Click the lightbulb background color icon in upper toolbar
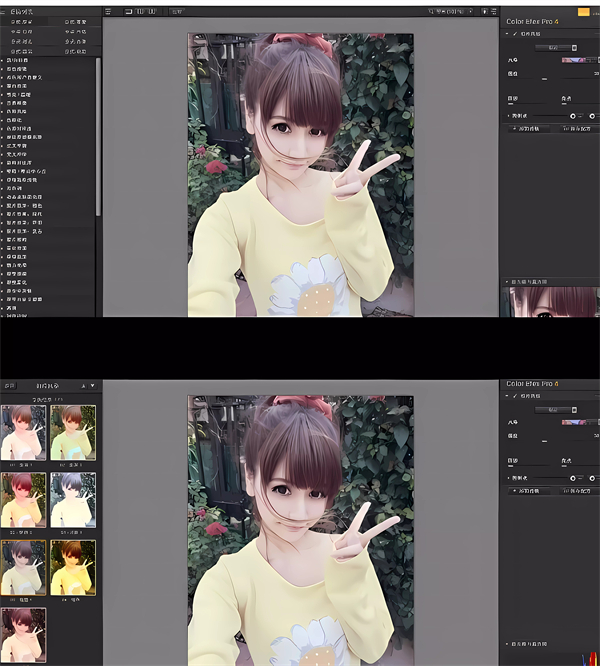600x666 pixels. tap(485, 11)
